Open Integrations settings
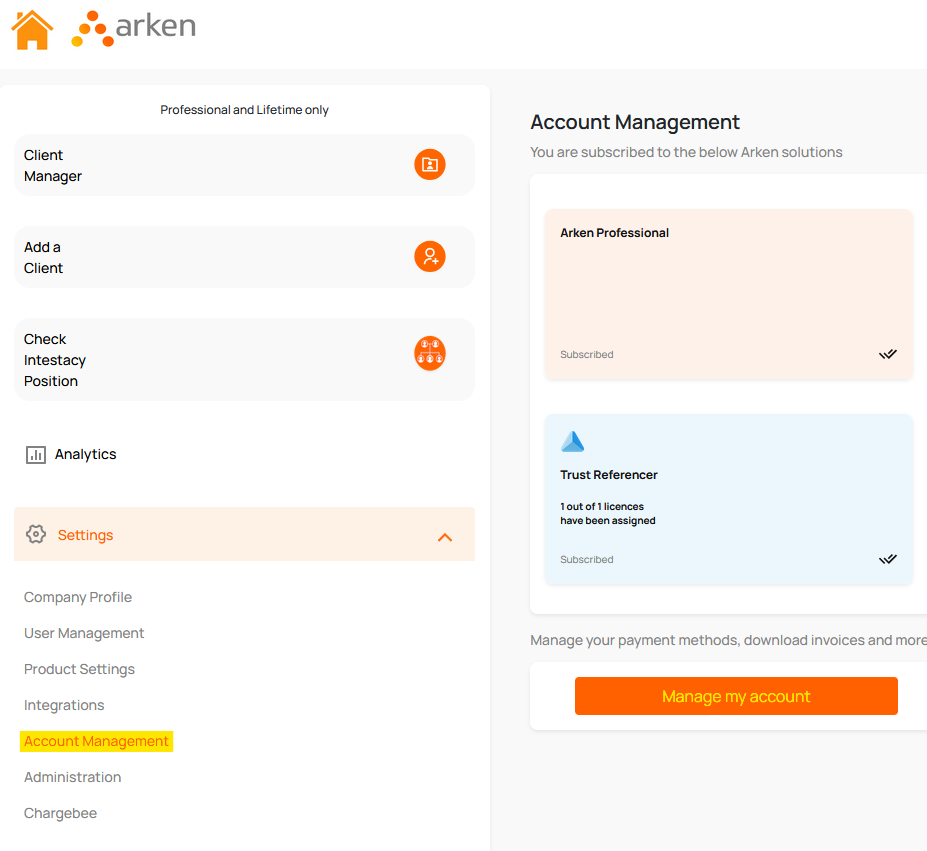This screenshot has height=851, width=927. (64, 706)
